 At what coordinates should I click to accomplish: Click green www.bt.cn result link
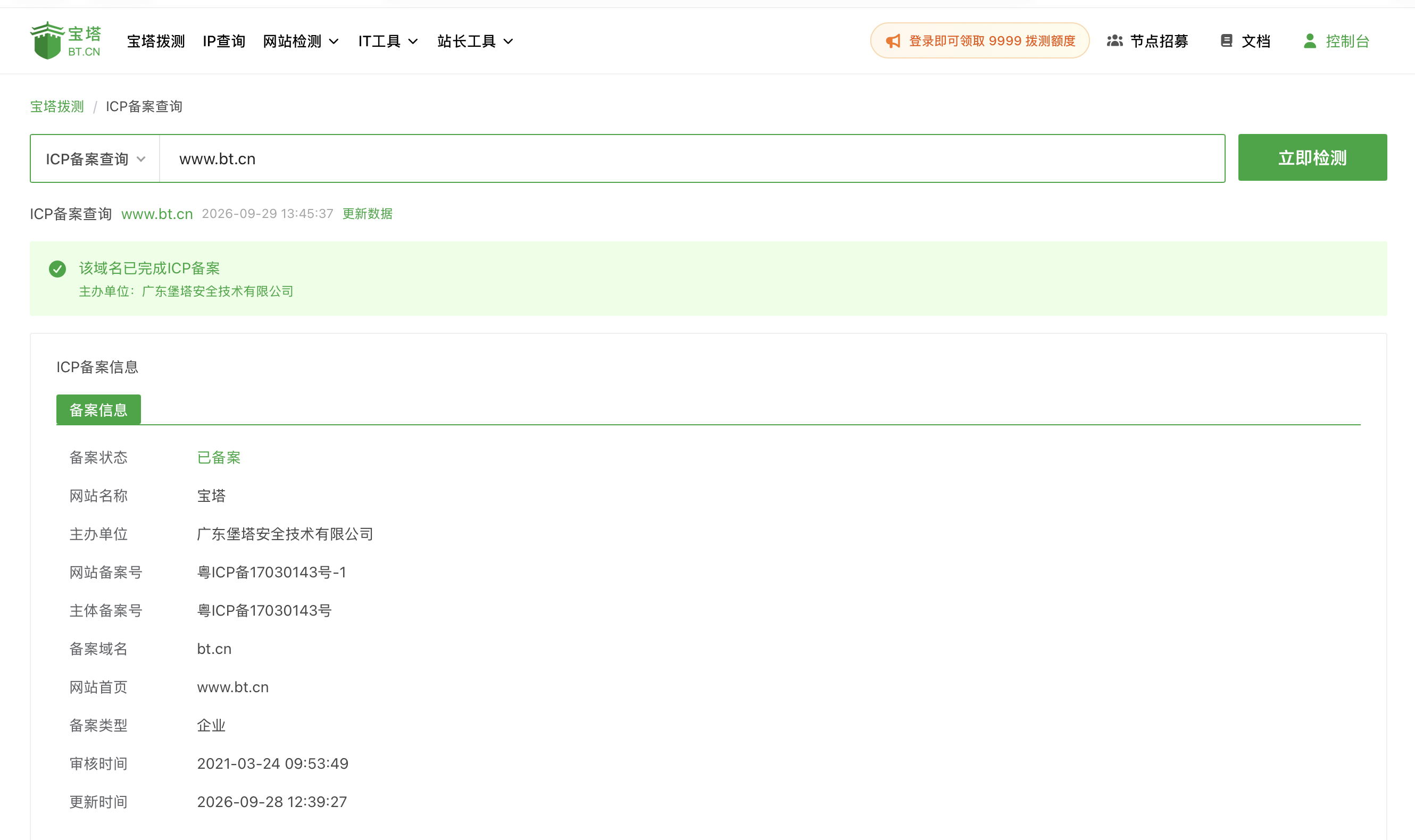[157, 214]
